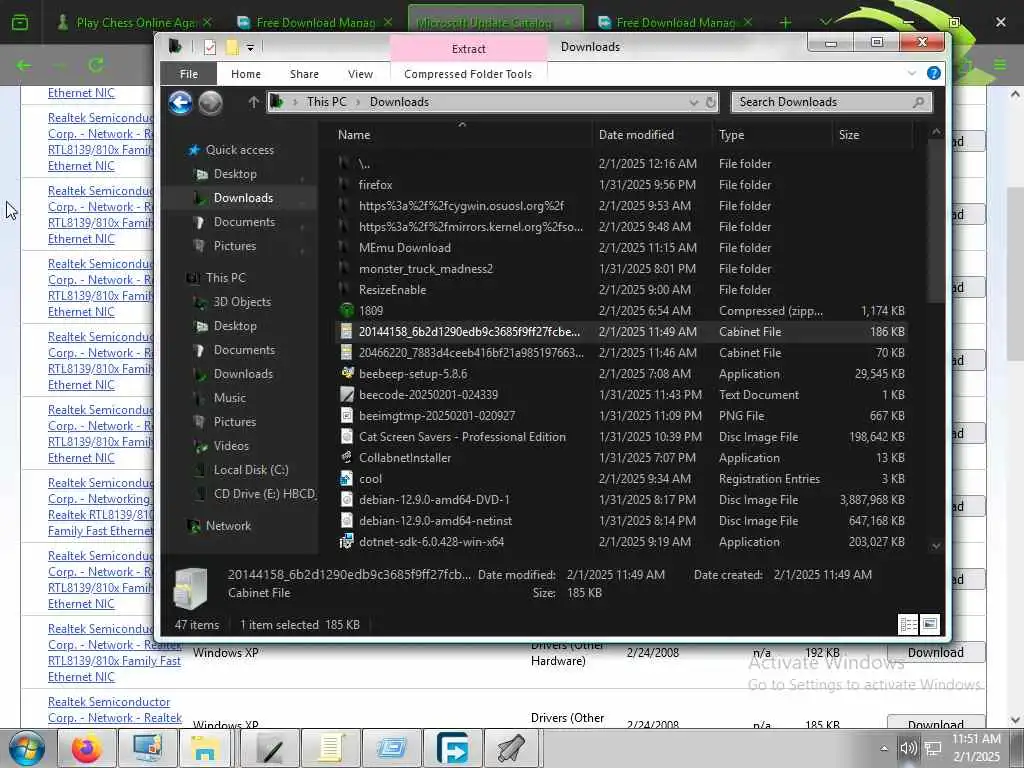Viewport: 1024px width, 768px height.
Task: Switch to large icons view button
Action: tap(929, 624)
